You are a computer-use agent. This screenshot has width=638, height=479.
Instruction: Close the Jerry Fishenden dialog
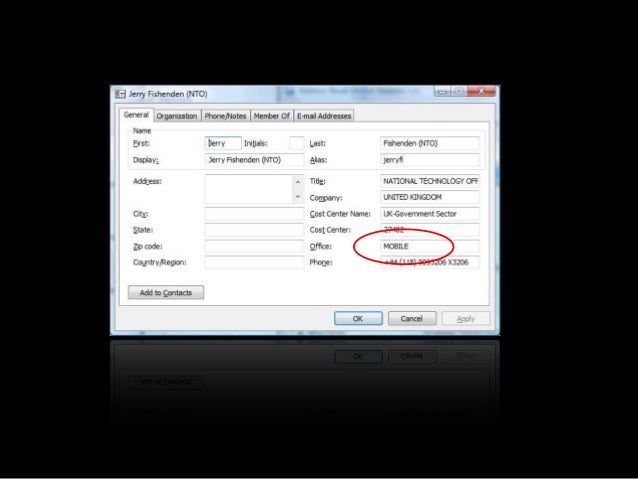click(x=481, y=91)
